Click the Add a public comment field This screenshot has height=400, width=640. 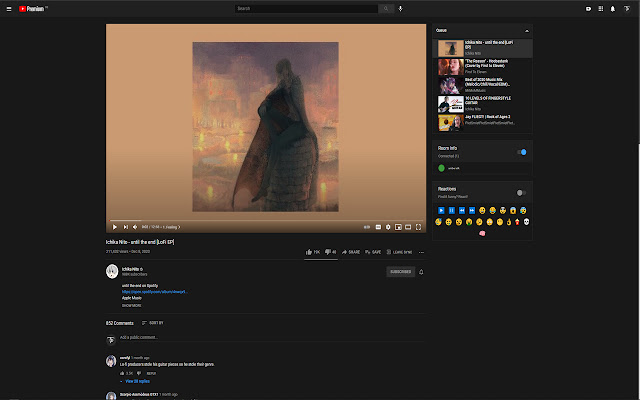pyautogui.click(x=272, y=338)
